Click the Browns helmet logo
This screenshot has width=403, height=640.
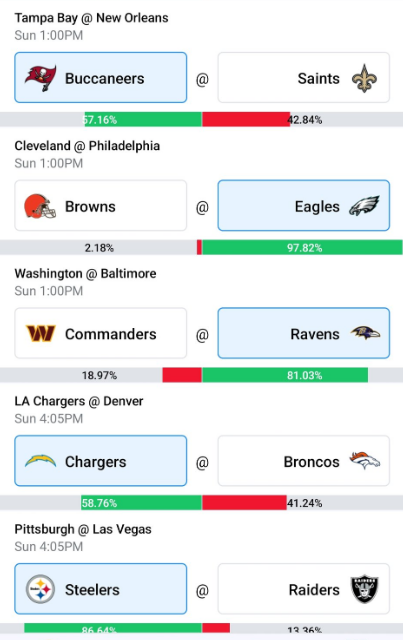click(x=40, y=206)
